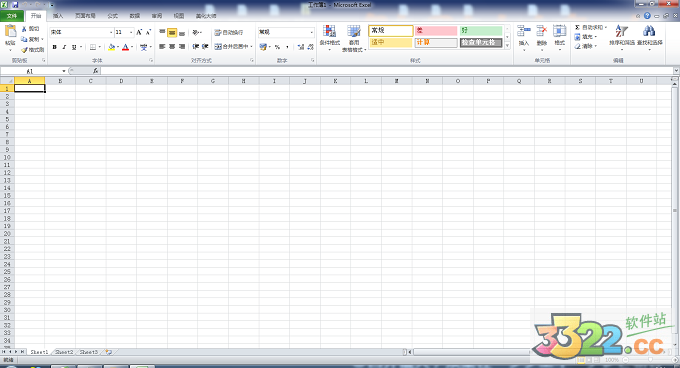
Task: Click the Insert cells icon
Action: click(x=523, y=31)
